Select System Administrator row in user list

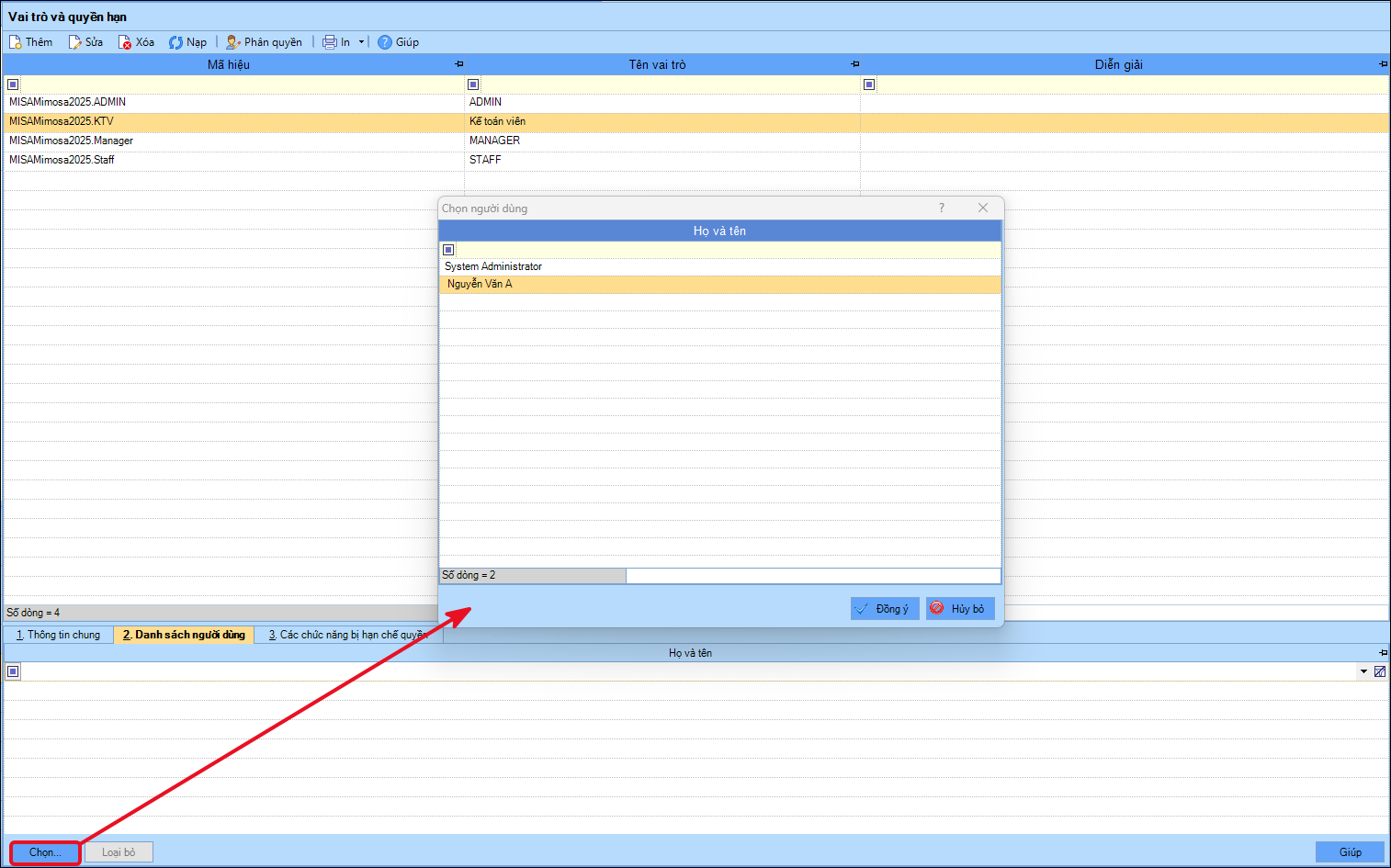tap(719, 266)
